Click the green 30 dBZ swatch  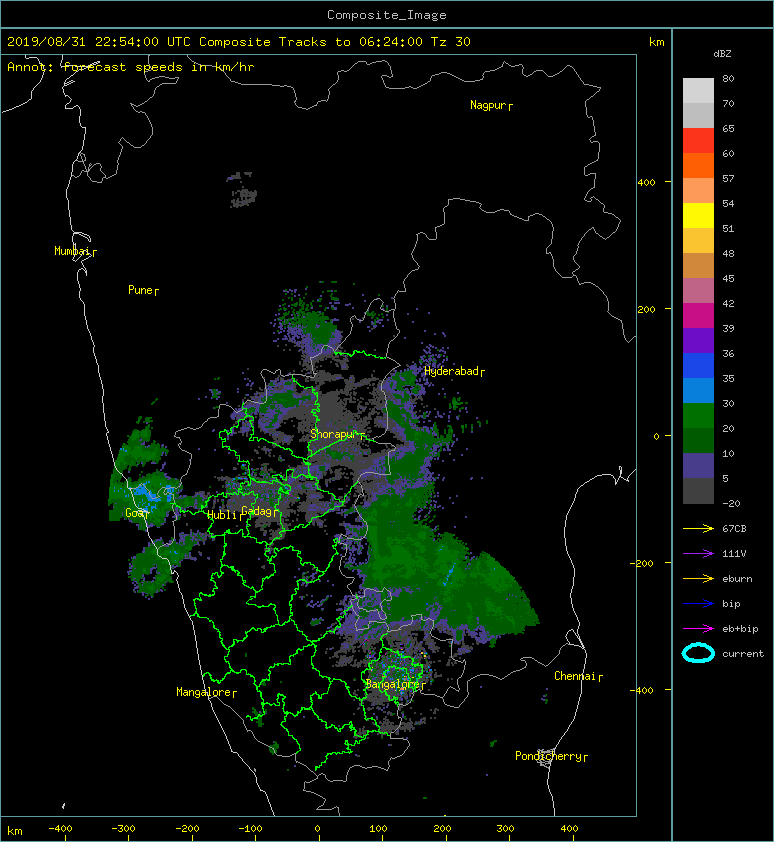pos(698,415)
